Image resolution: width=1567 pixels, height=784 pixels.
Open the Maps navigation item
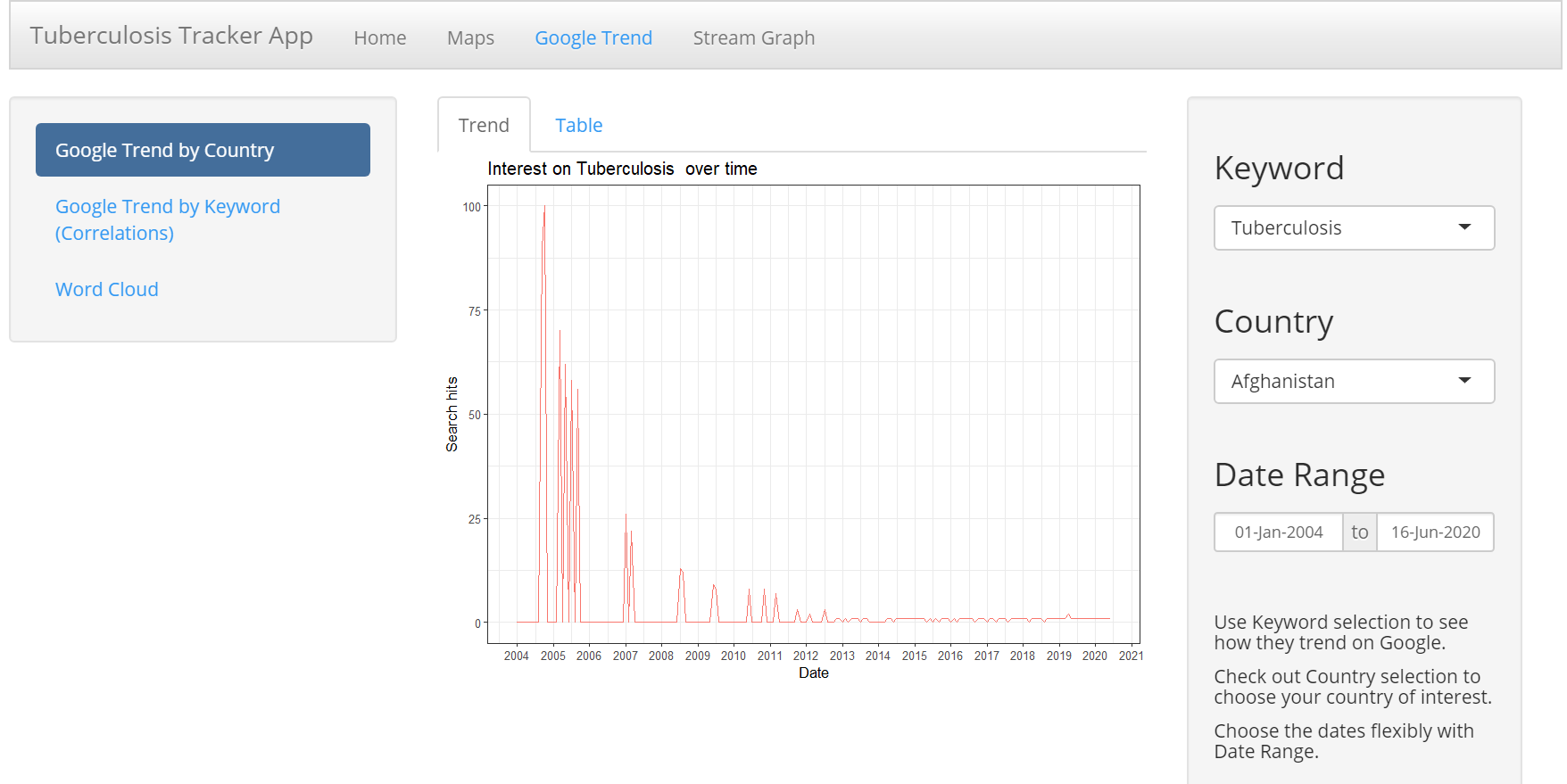[470, 37]
